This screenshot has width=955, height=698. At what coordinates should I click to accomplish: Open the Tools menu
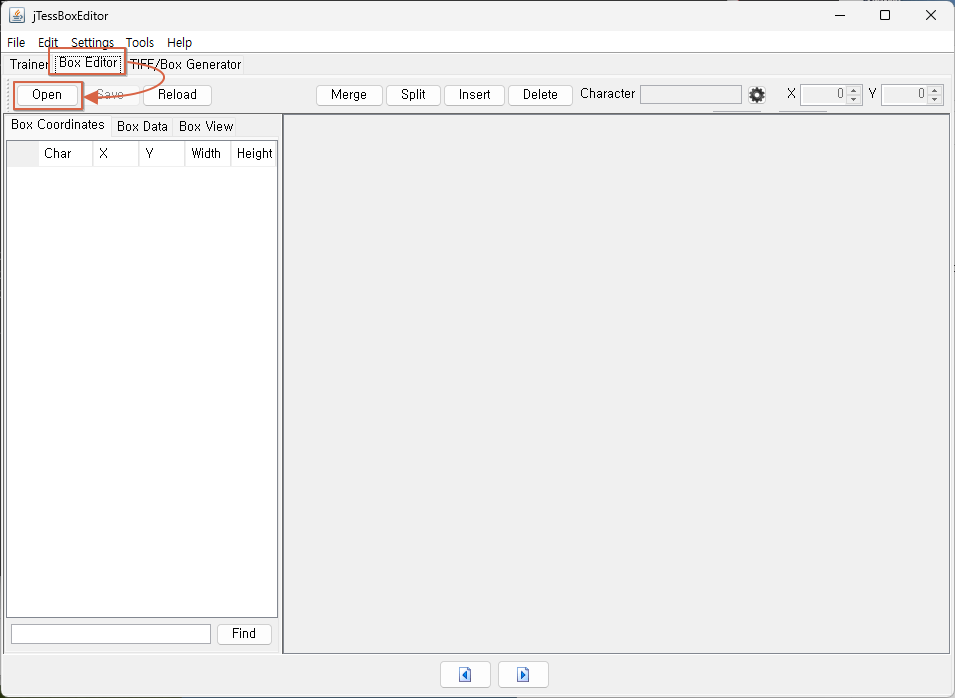(140, 43)
